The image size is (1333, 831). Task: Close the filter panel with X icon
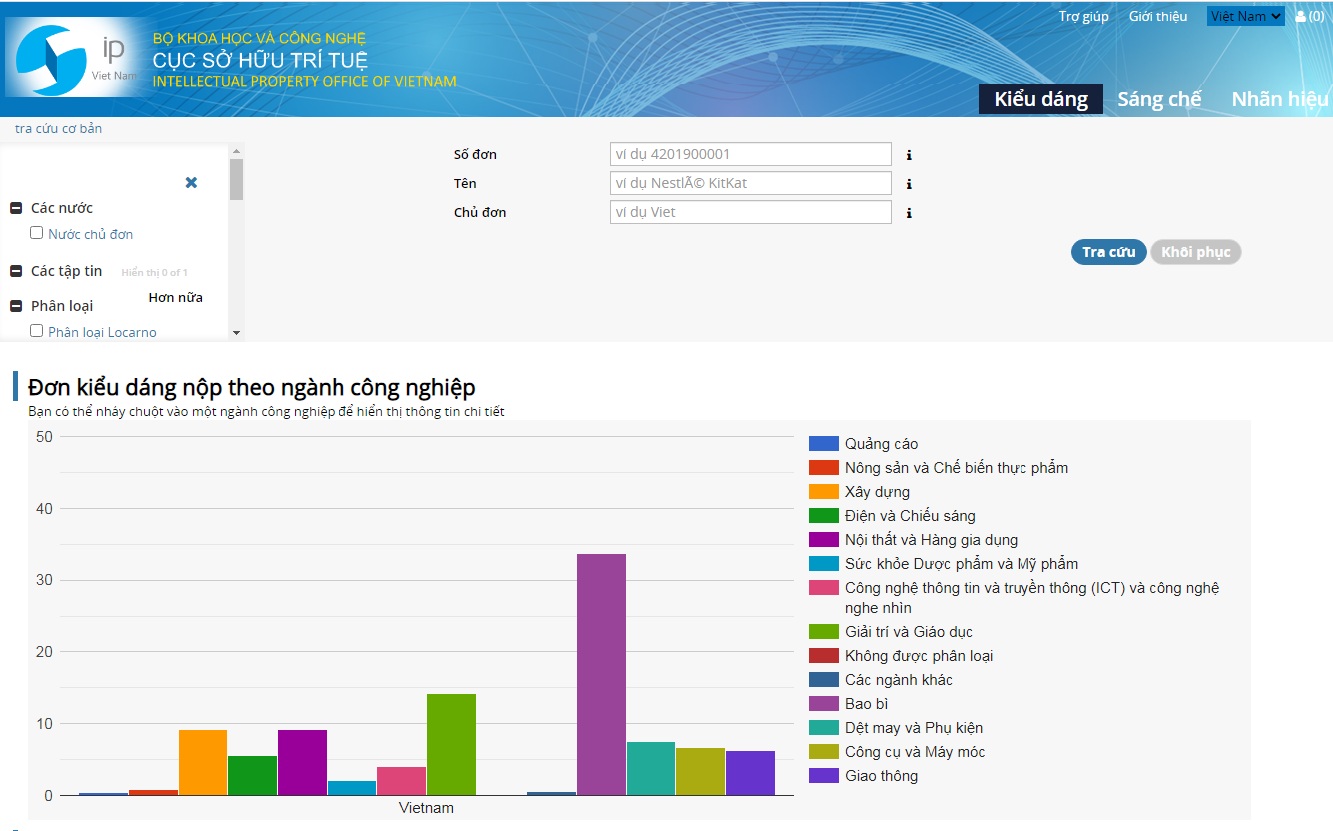[191, 183]
